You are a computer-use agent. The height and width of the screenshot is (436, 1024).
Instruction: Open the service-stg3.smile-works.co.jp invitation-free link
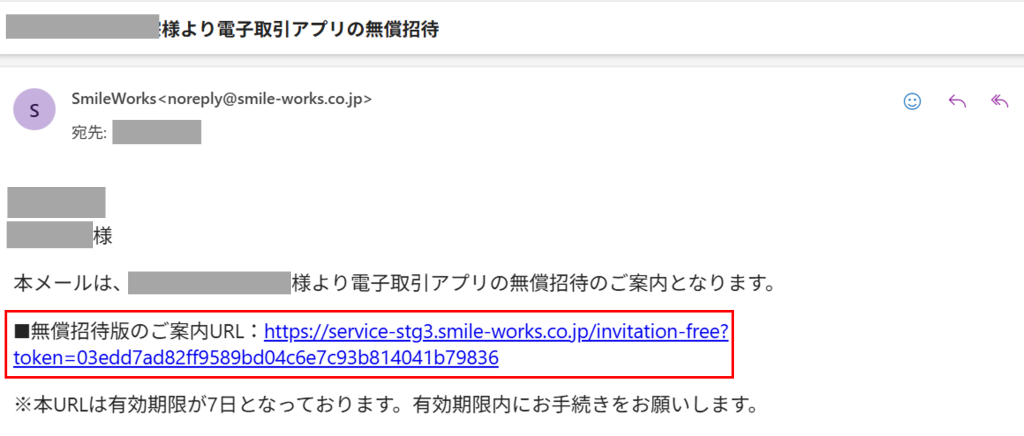(496, 333)
